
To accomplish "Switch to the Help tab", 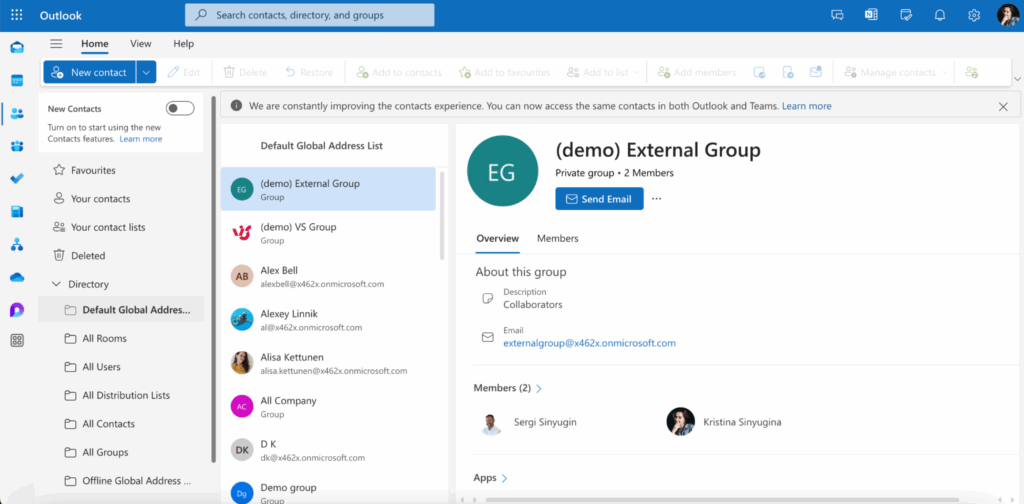I will (184, 44).
